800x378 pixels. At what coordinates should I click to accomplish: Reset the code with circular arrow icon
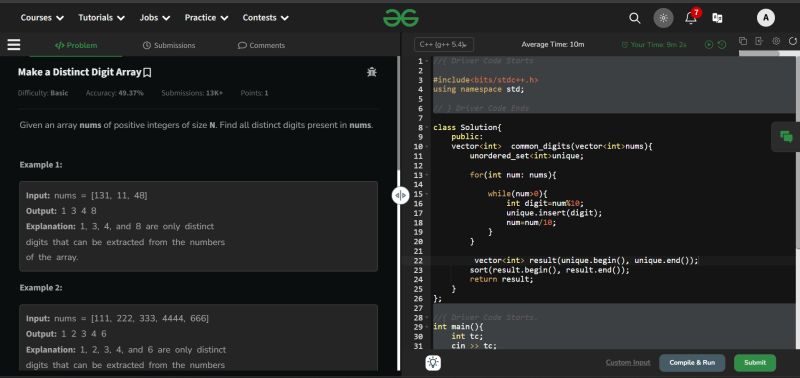coord(792,41)
